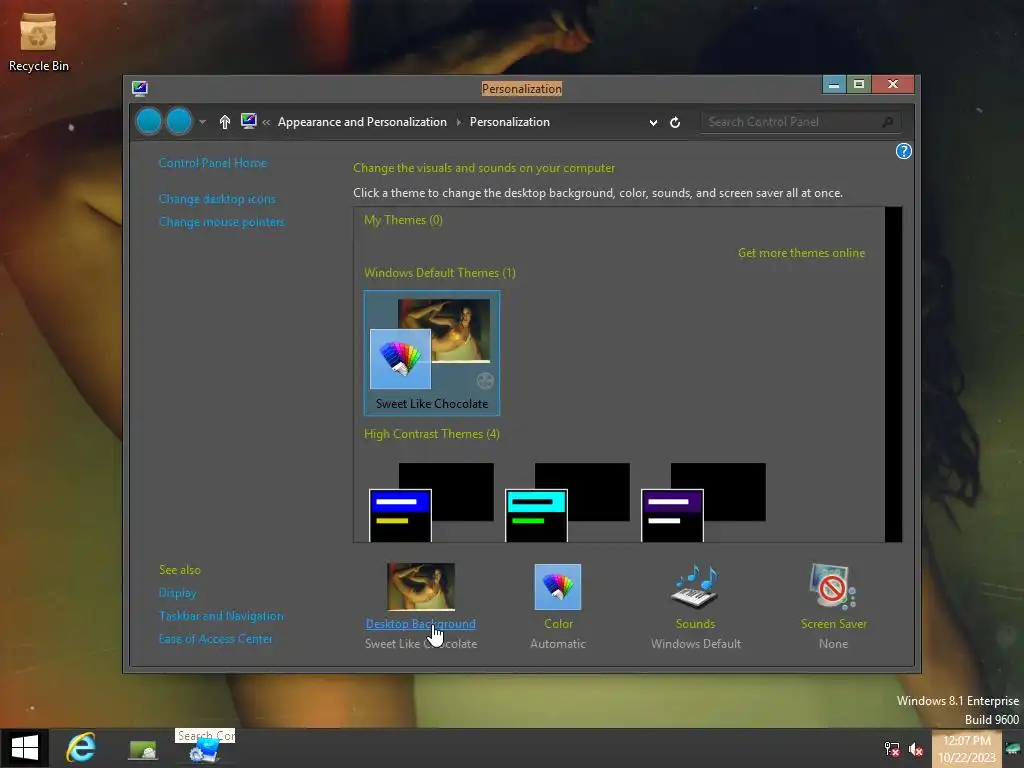Open Taskbar and Navigation link

click(221, 616)
